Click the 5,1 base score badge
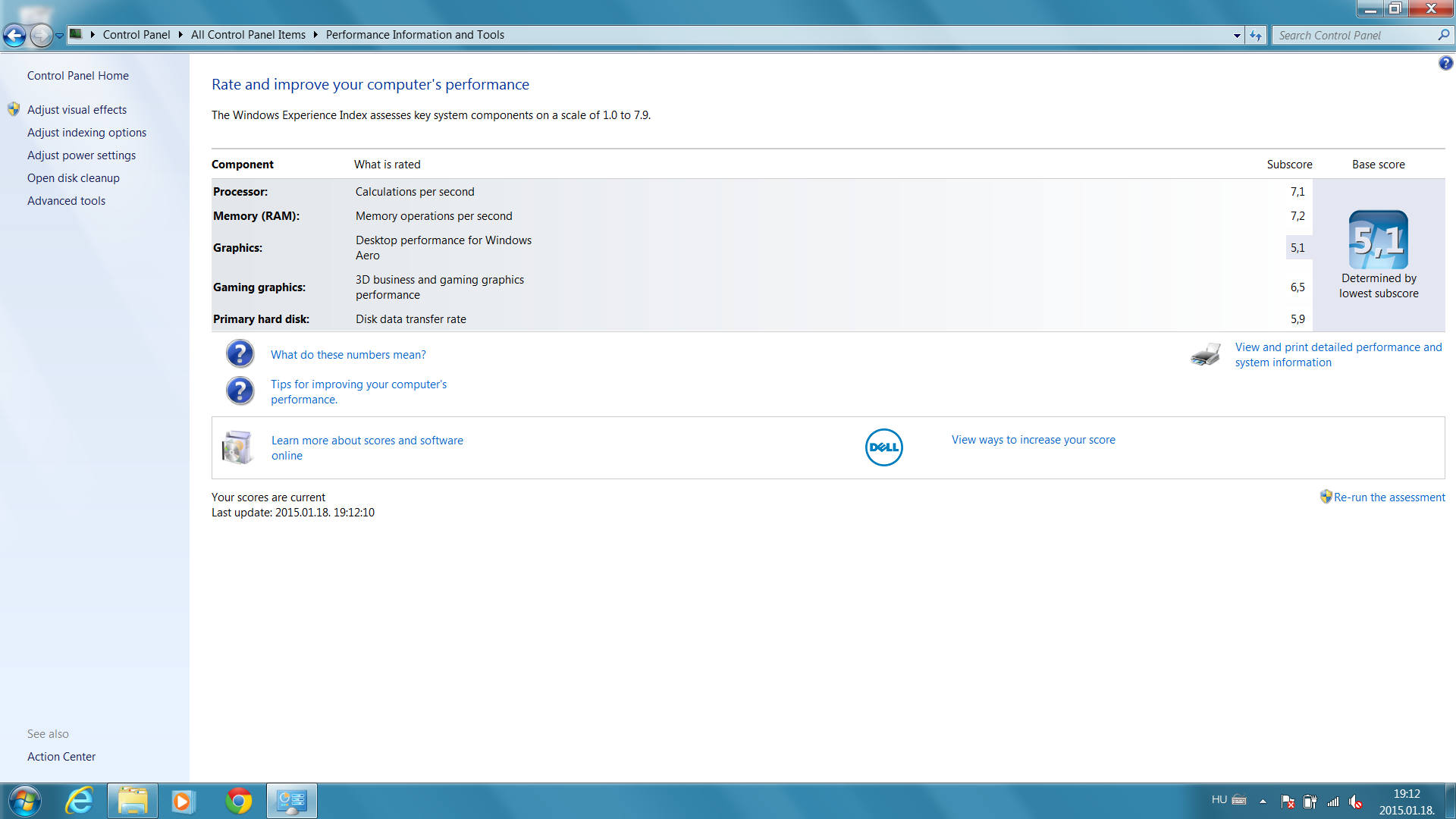 pyautogui.click(x=1378, y=240)
